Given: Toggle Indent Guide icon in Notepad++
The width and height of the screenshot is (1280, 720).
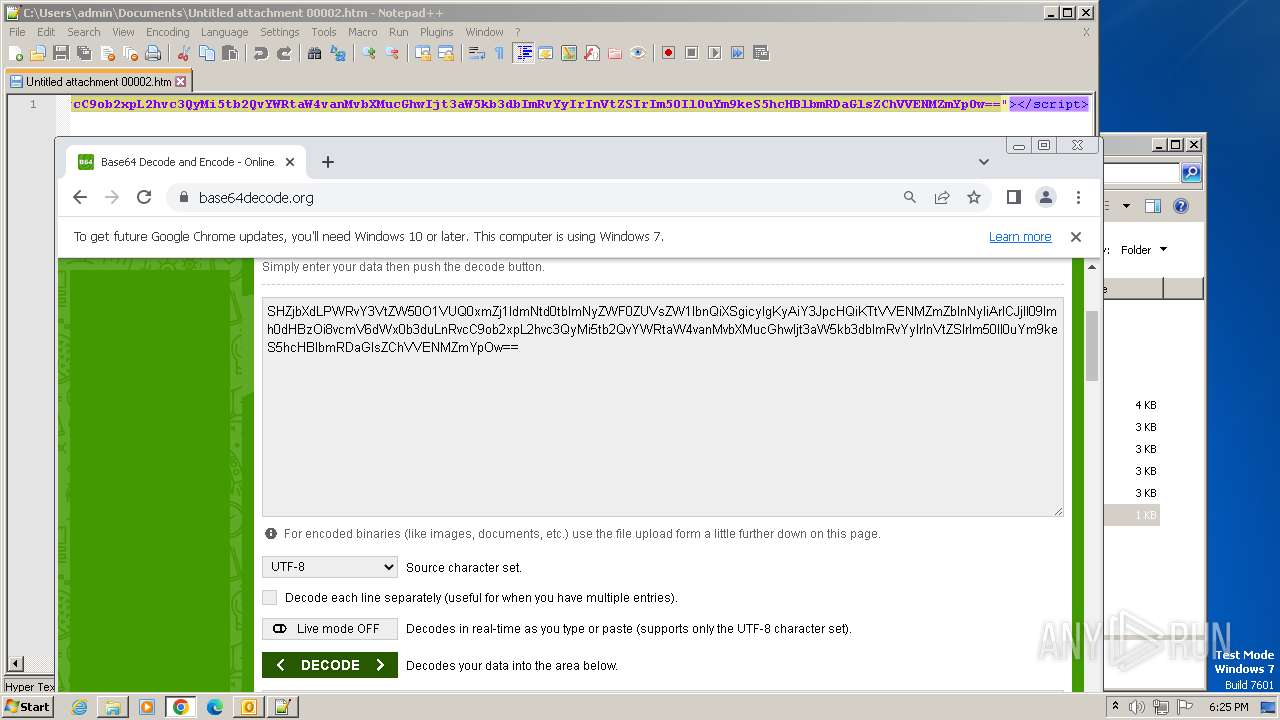Looking at the screenshot, I should (522, 53).
